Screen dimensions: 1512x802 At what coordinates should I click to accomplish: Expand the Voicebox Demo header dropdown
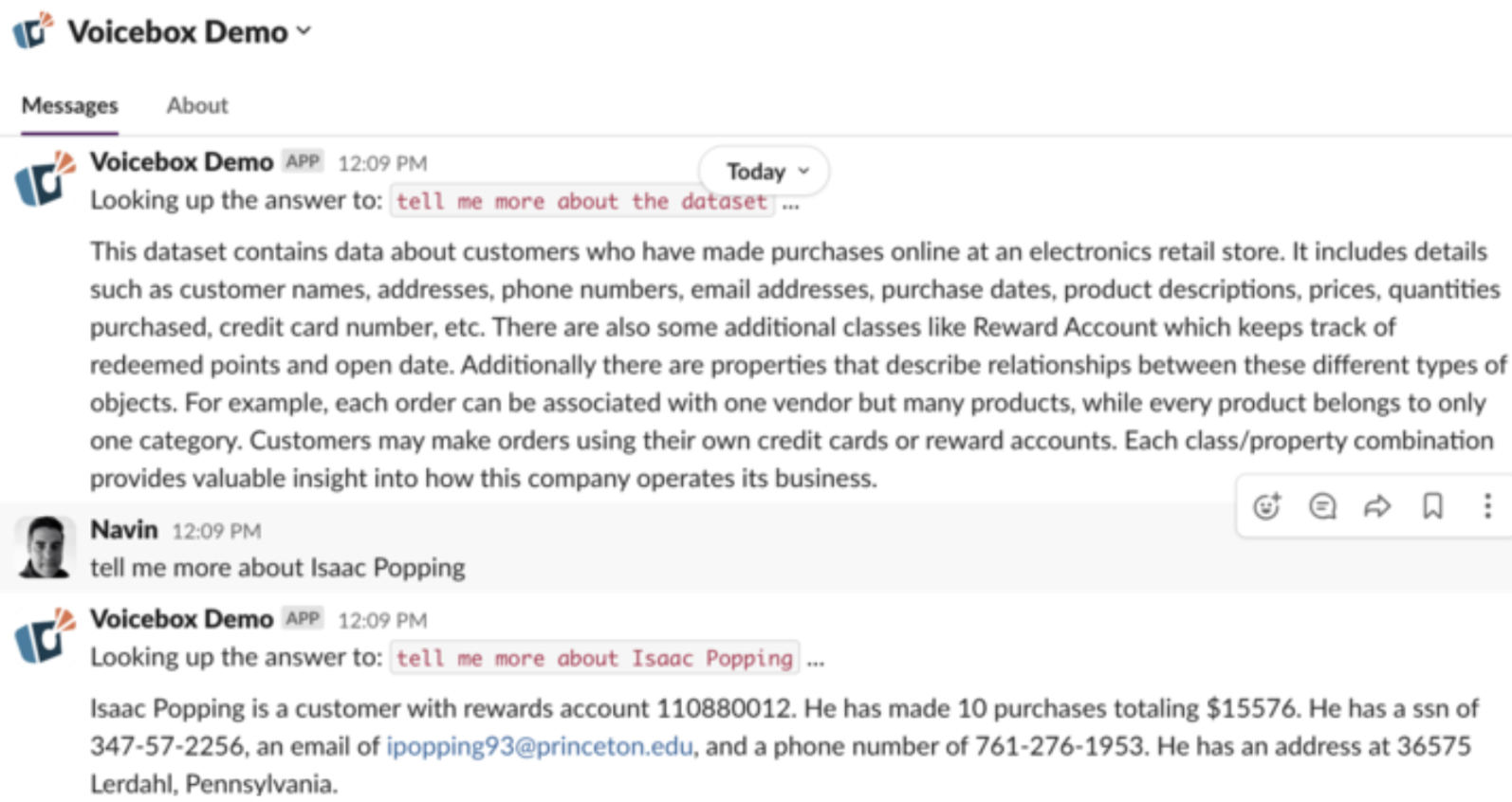304,31
